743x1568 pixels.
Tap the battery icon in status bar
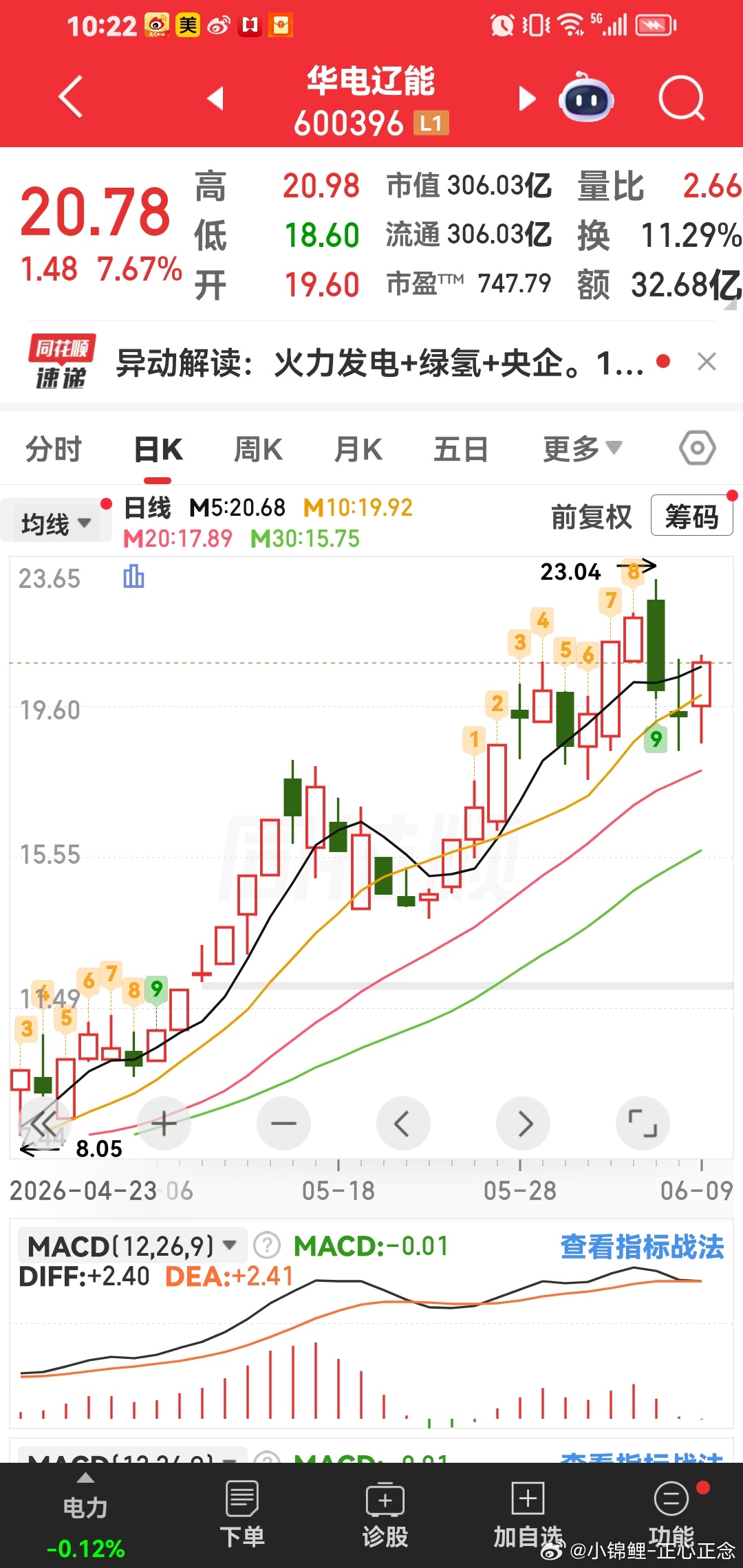pyautogui.click(x=656, y=26)
